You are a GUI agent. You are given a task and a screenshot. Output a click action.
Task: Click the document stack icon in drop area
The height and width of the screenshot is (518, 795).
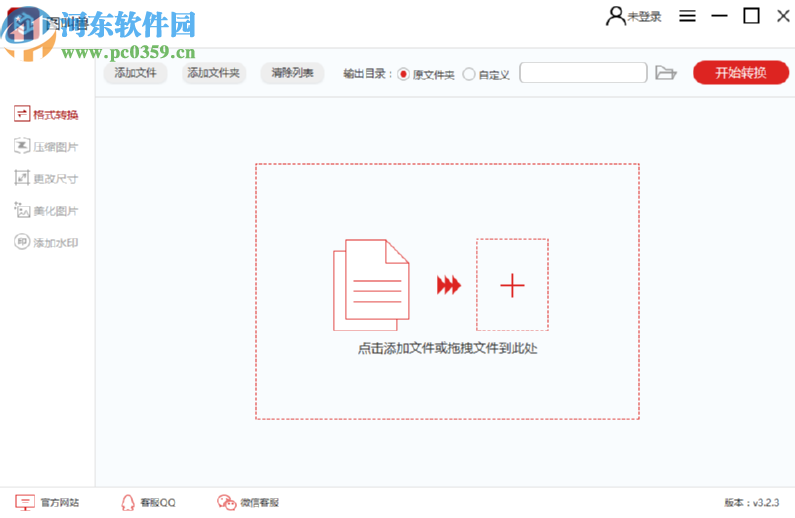[x=371, y=285]
